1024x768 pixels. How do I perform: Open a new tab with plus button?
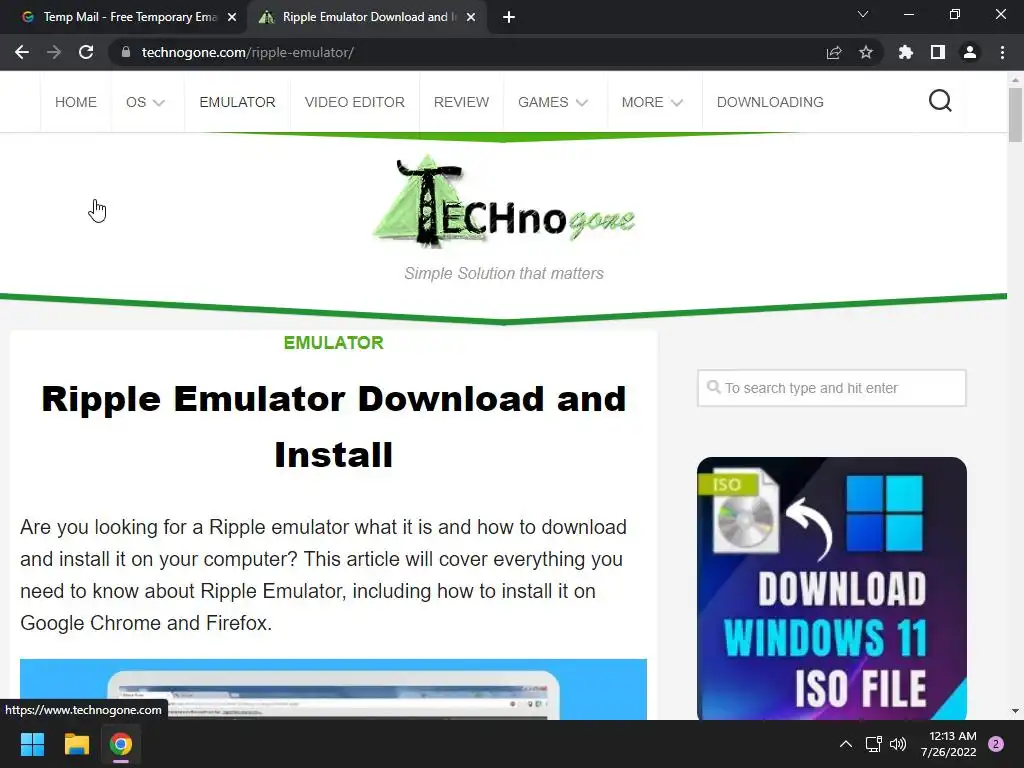coord(509,17)
